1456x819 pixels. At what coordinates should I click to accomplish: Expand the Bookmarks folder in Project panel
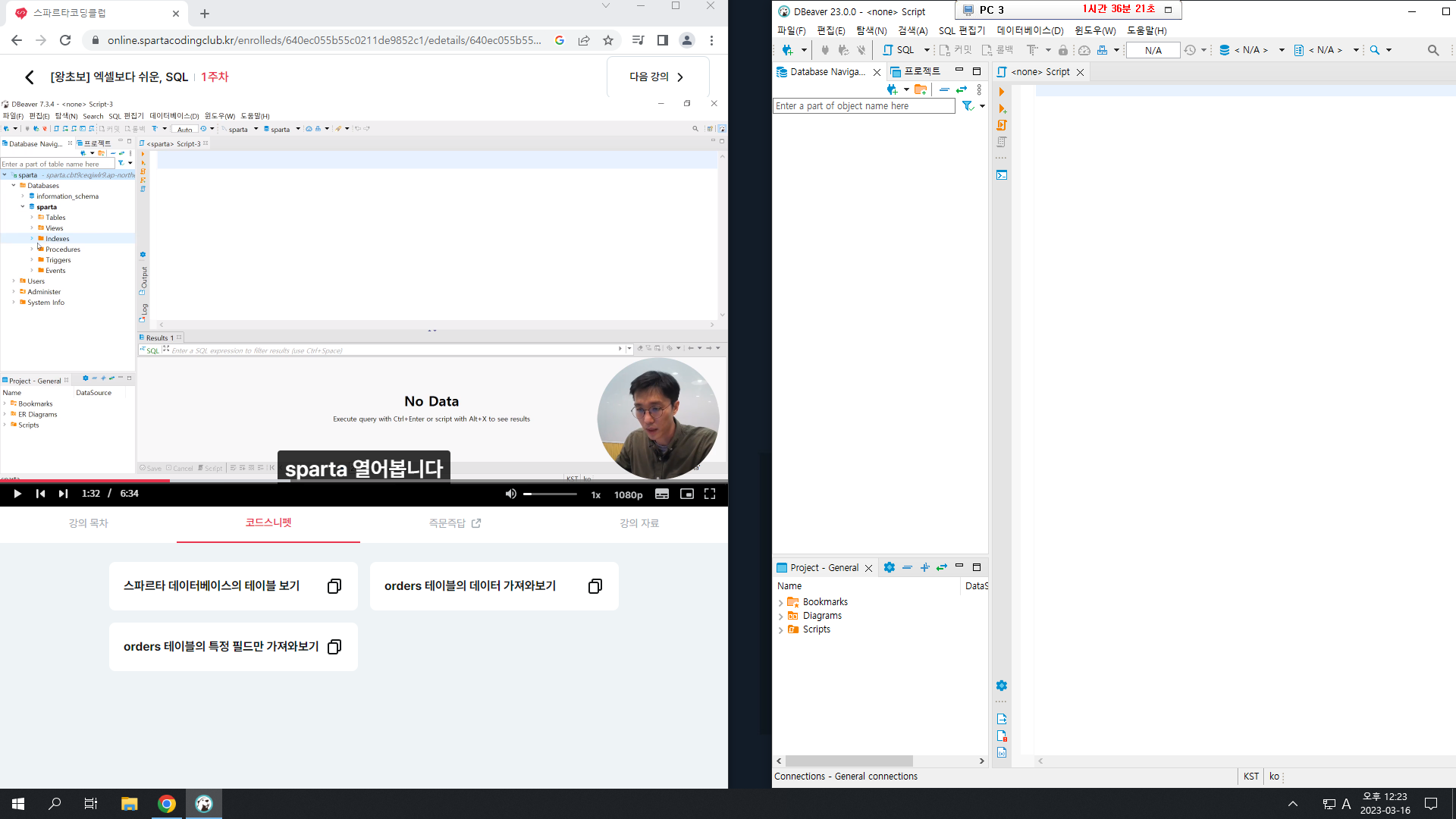click(780, 603)
